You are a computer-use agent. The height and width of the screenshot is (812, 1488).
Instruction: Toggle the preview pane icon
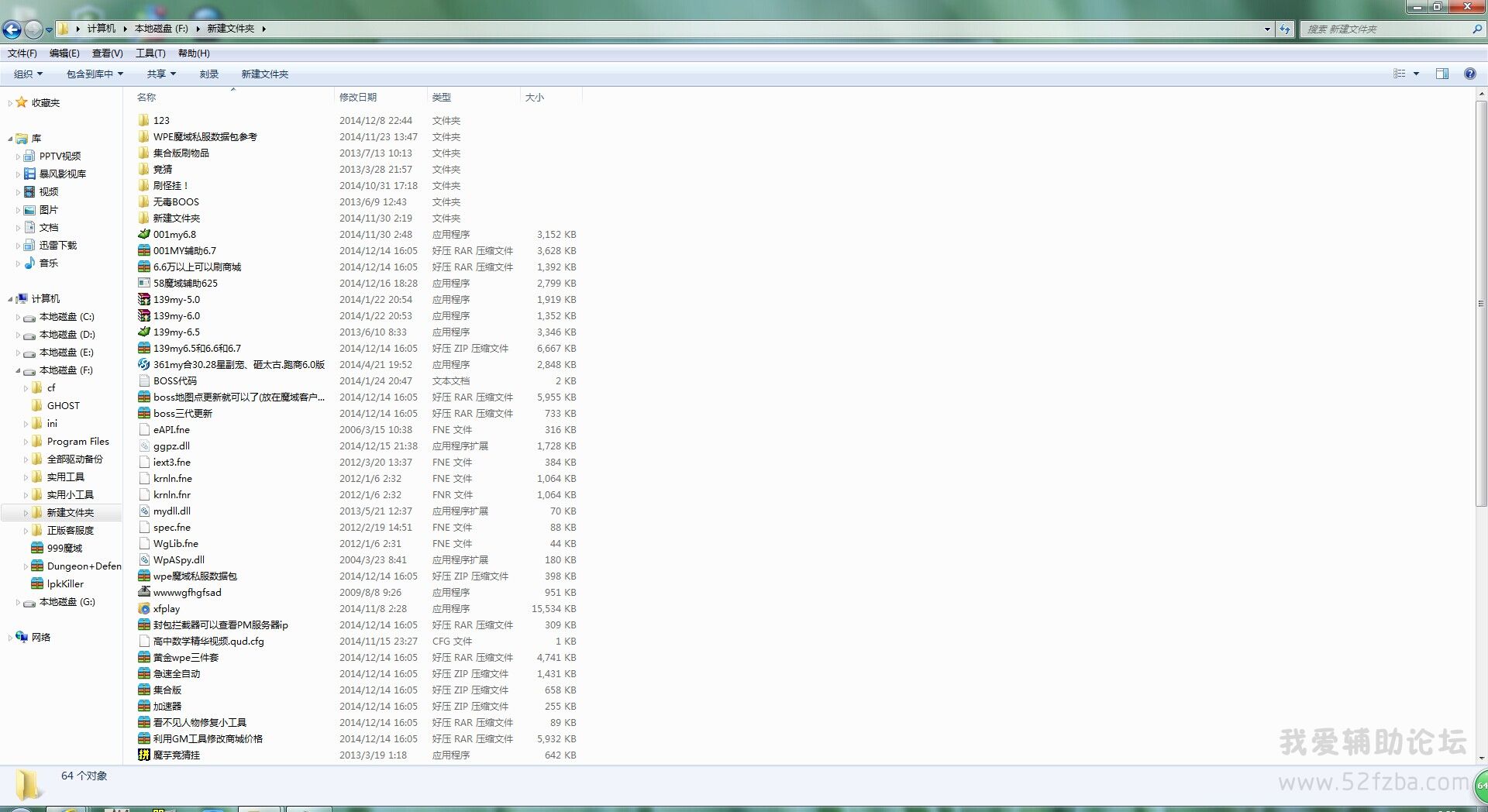coord(1442,74)
